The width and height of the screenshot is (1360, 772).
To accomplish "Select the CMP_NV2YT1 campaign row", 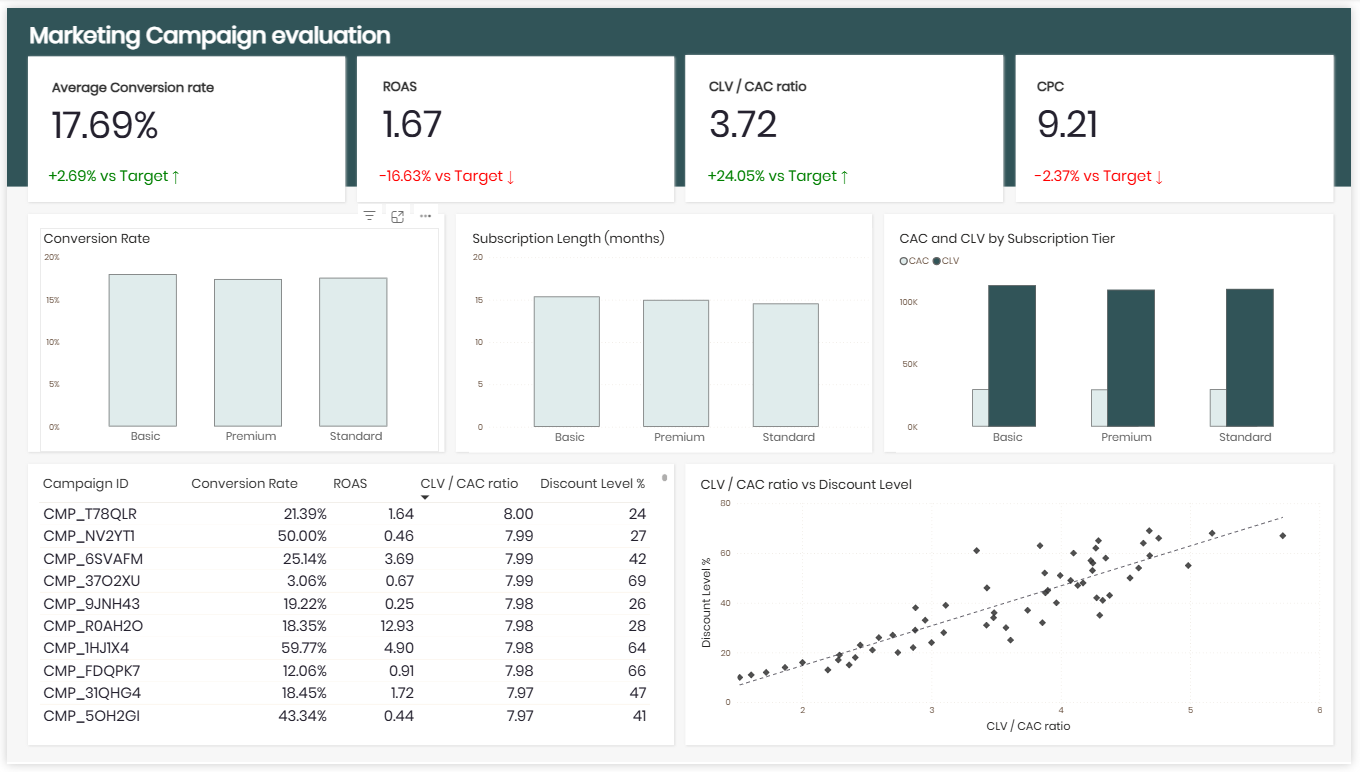I will tap(345, 536).
